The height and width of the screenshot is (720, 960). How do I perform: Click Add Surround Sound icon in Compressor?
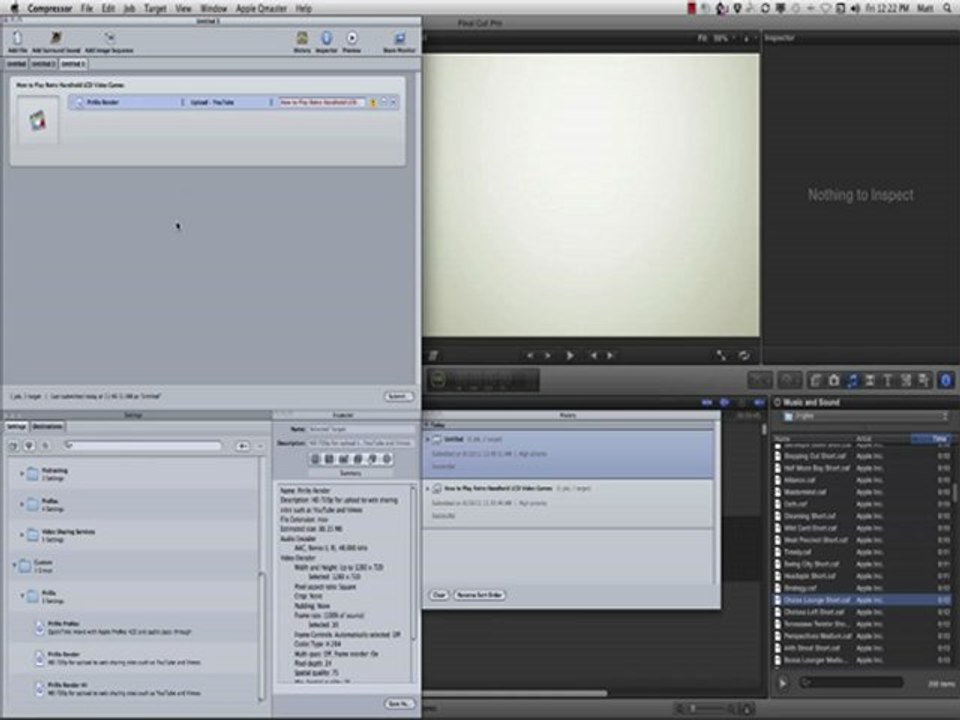click(x=56, y=38)
